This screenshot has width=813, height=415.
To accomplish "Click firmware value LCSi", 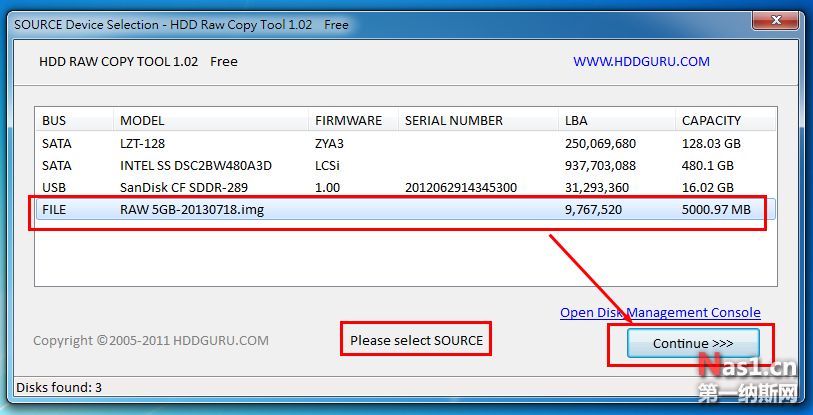I will [327, 166].
